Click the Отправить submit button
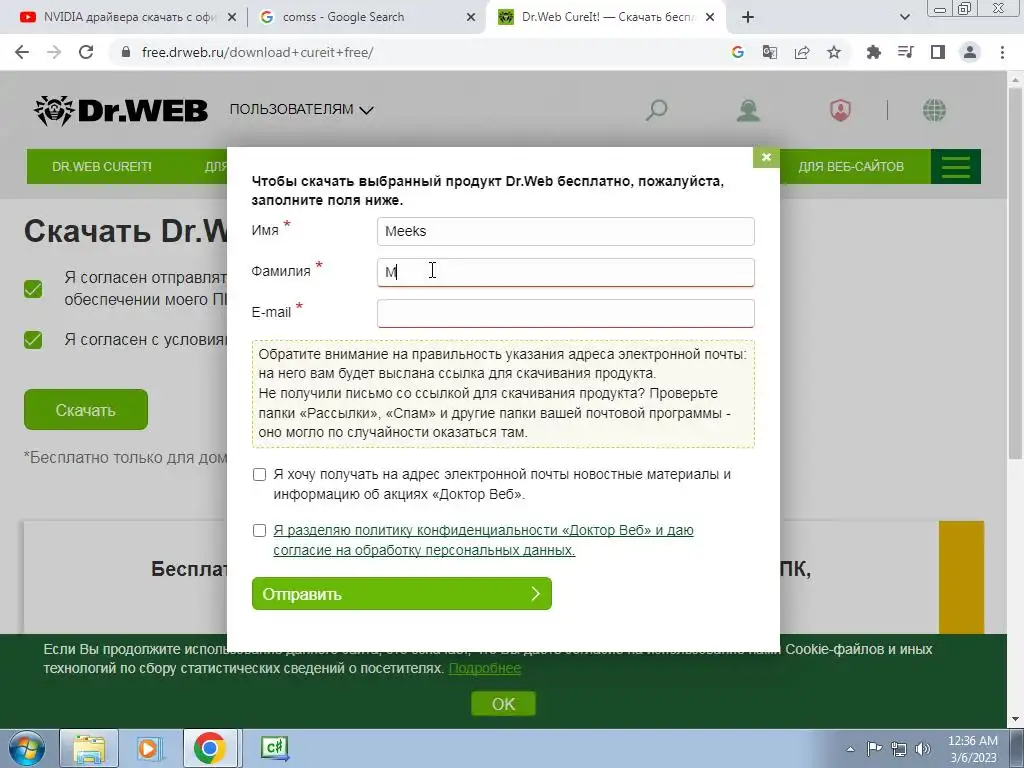Viewport: 1024px width, 768px height. click(x=402, y=594)
